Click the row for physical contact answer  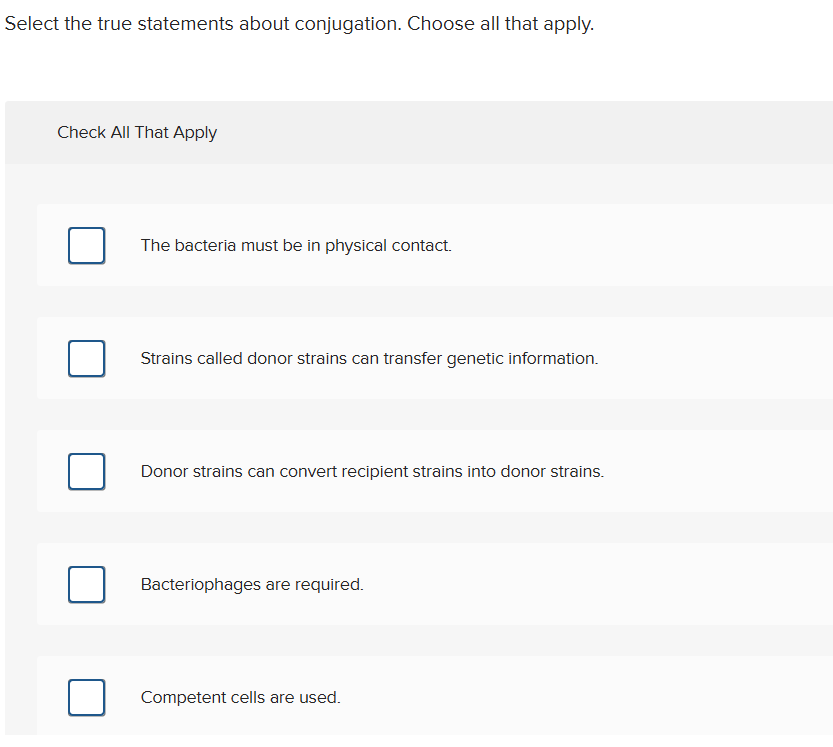[430, 245]
